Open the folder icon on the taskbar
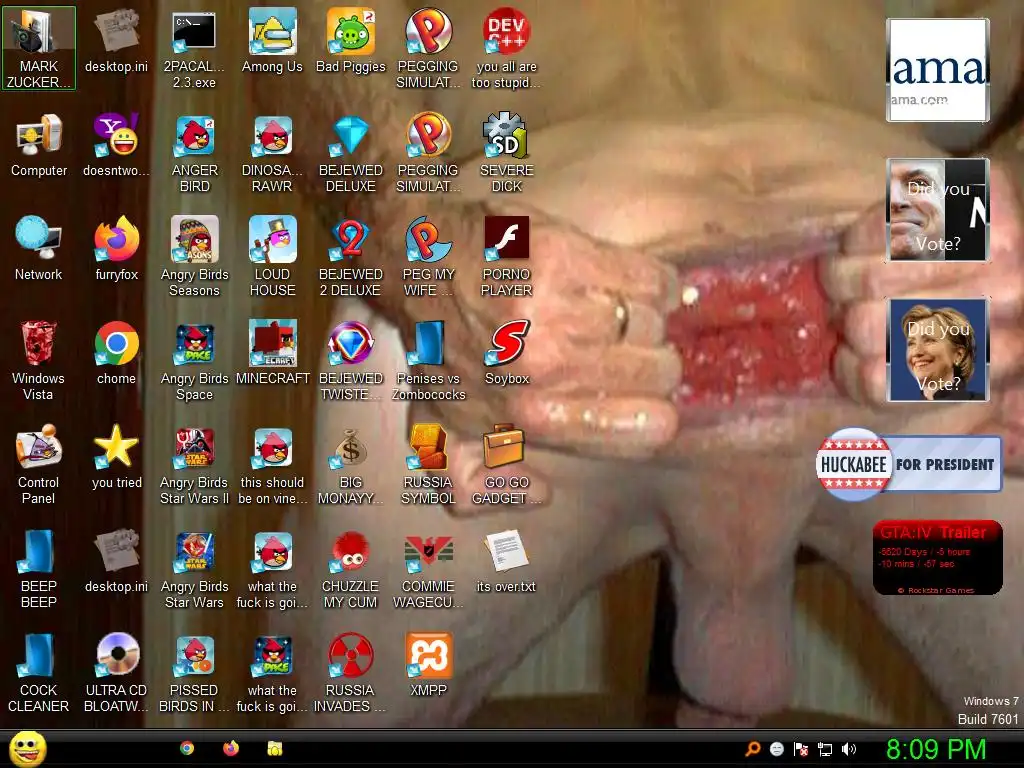 [275, 748]
